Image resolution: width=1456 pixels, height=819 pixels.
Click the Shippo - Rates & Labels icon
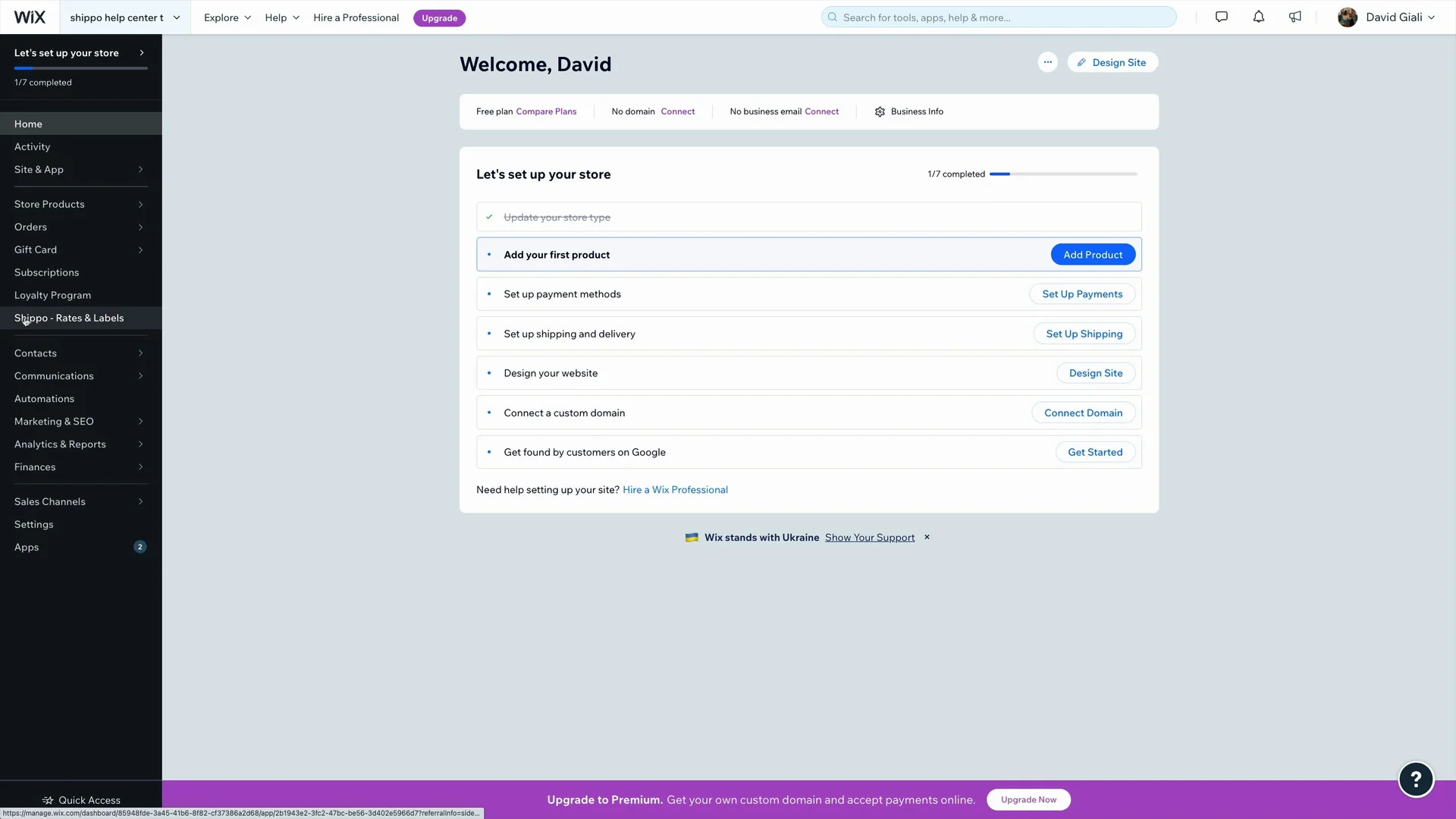click(68, 317)
